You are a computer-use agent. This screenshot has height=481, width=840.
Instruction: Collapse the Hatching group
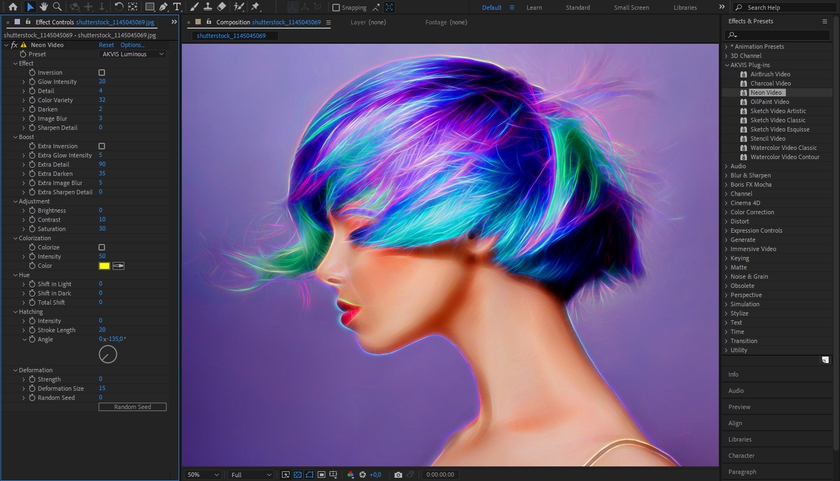point(15,311)
